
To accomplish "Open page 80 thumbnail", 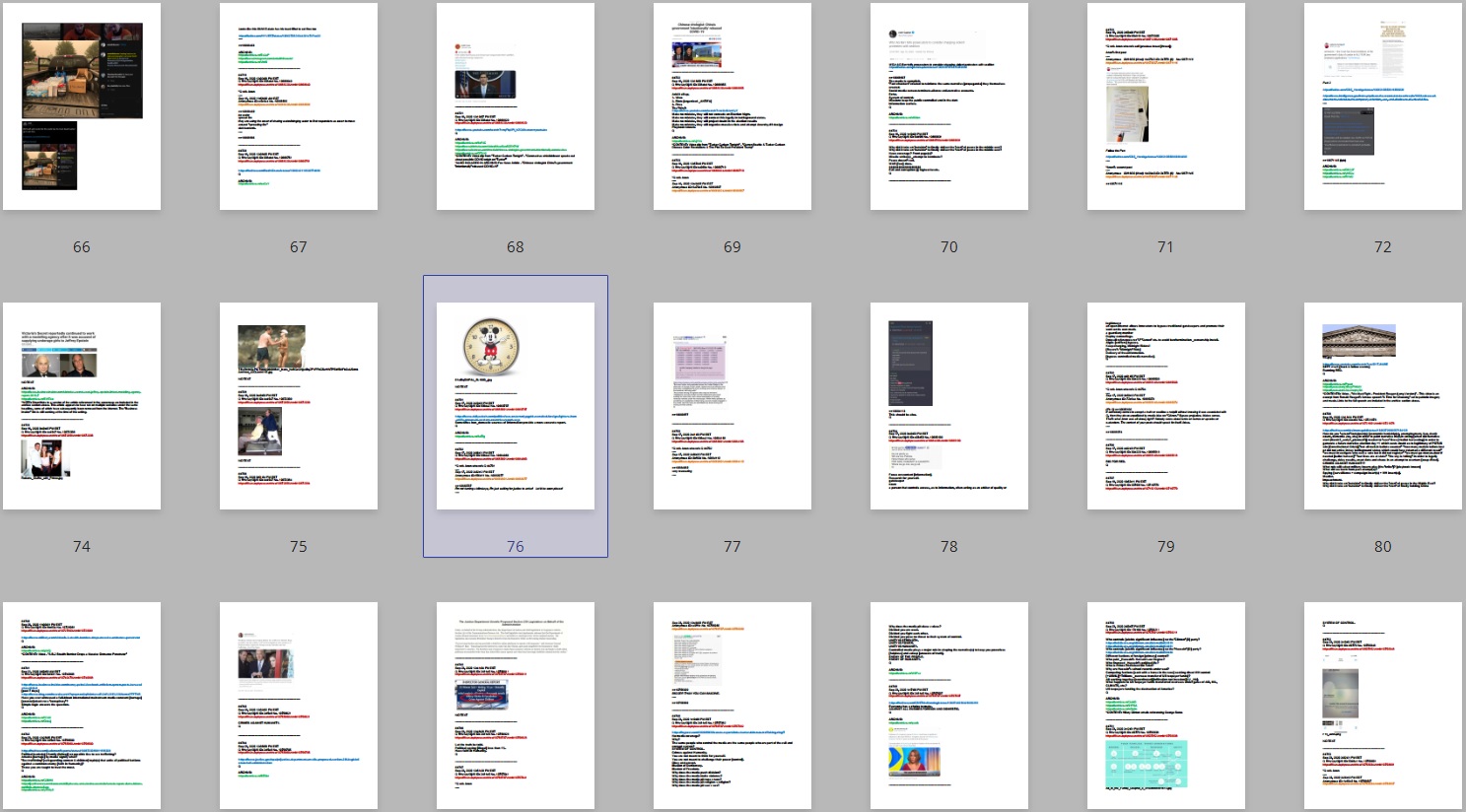I will [x=1383, y=406].
